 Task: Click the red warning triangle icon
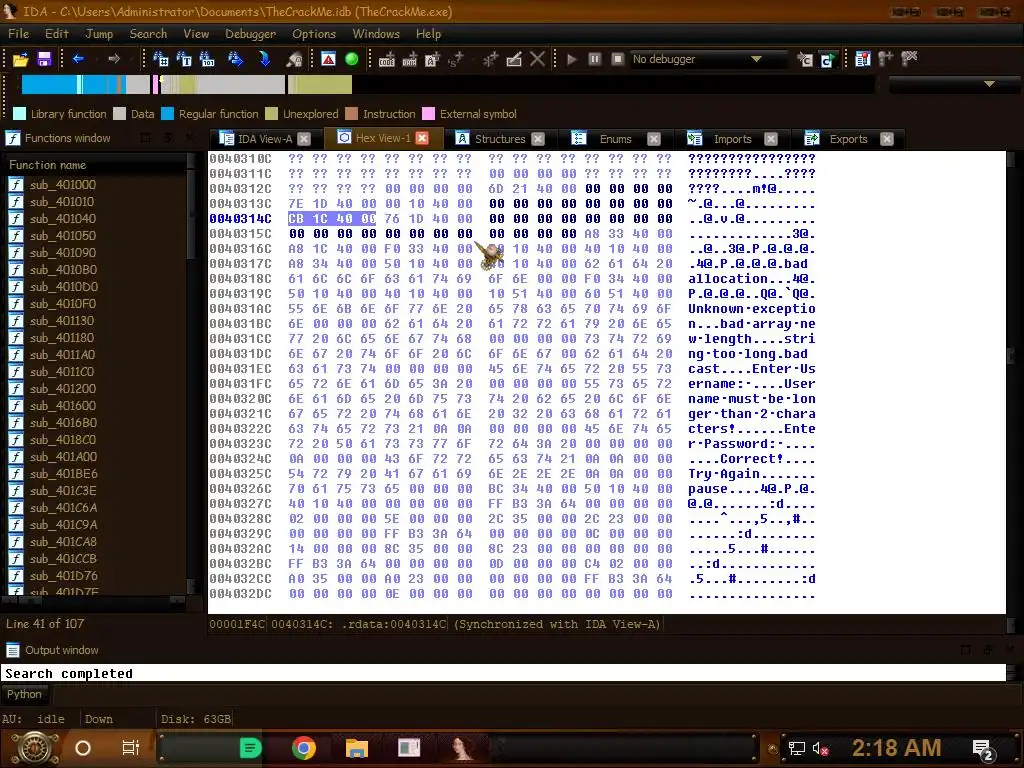click(328, 59)
